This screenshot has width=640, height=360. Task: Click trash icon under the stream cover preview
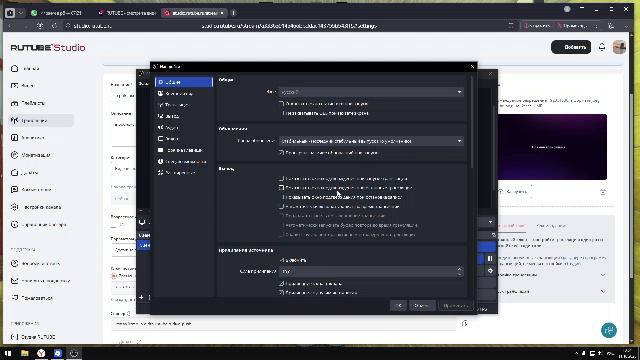coord(603,192)
